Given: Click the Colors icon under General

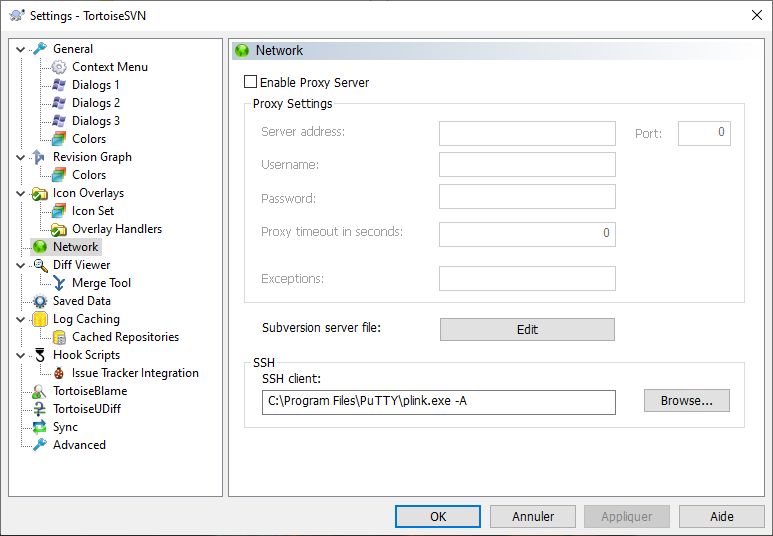Looking at the screenshot, I should [x=59, y=139].
